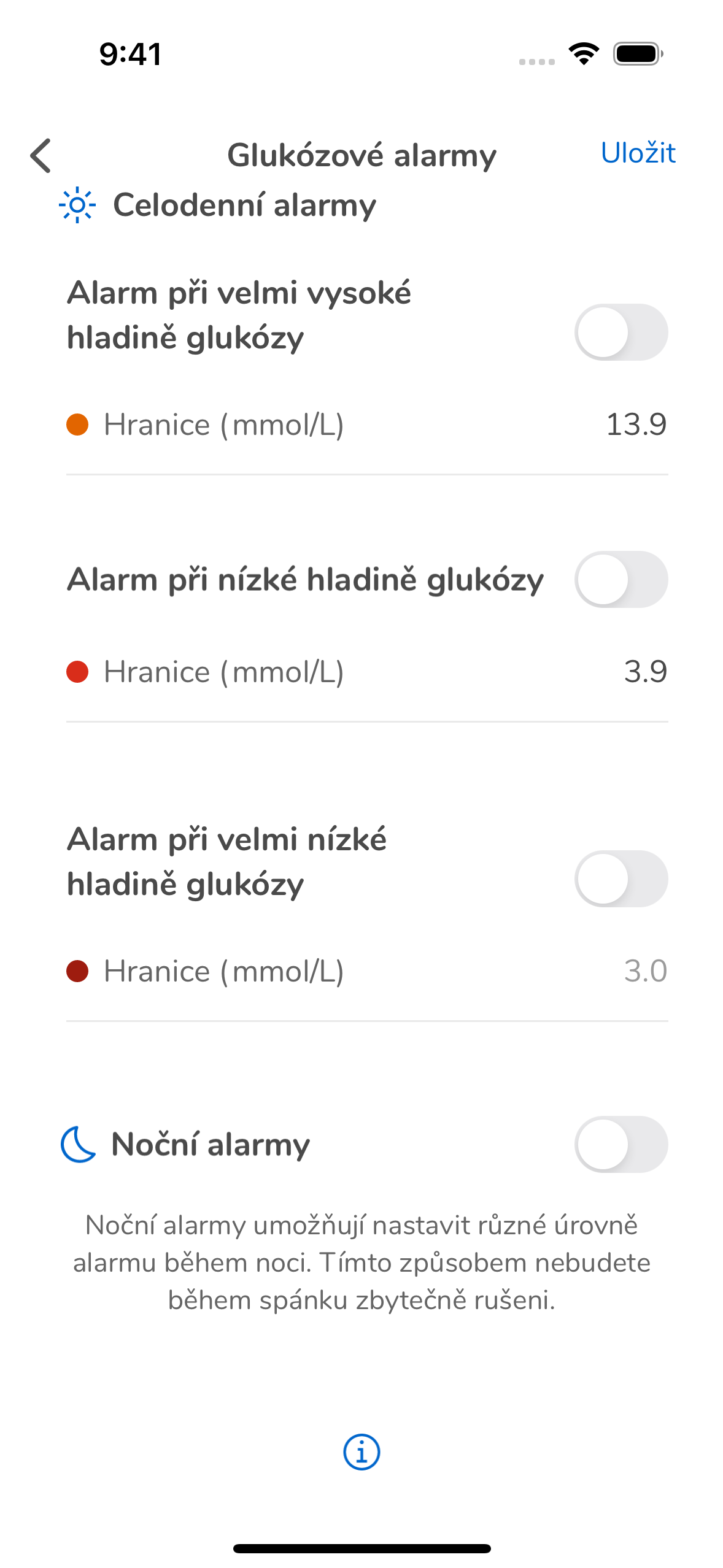
Task: Tap the battery status icon
Action: [638, 54]
